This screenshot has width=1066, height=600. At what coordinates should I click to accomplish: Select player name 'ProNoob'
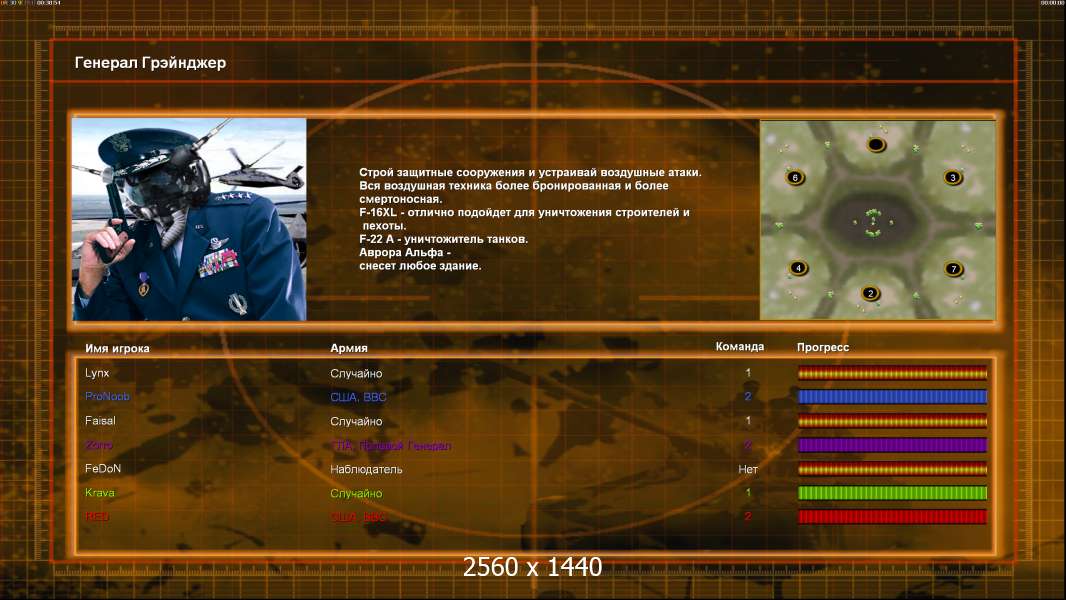(x=107, y=396)
